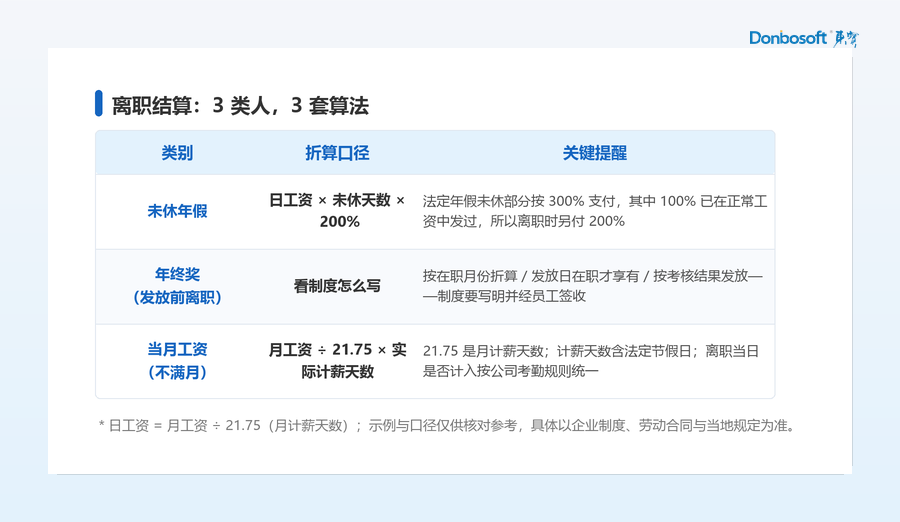
Task: Click the 法定年假未休部分按 300% 支付 note
Action: tap(595, 211)
